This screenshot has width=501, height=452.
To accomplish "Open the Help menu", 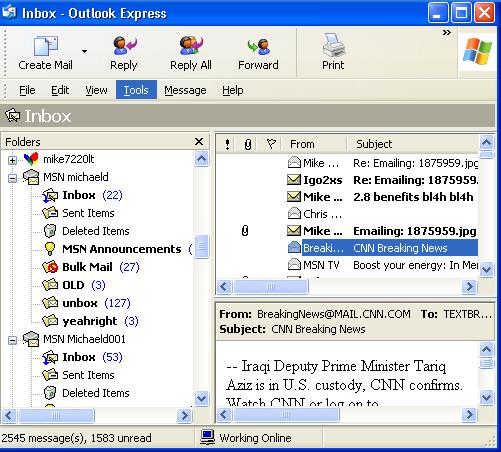I will [x=233, y=90].
